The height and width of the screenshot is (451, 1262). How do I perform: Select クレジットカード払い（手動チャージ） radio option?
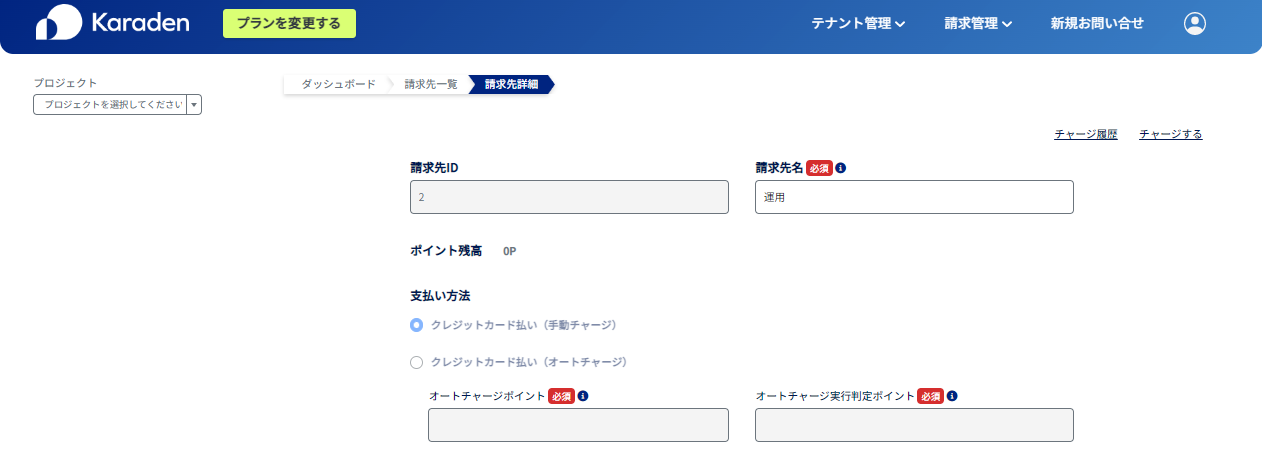point(417,325)
